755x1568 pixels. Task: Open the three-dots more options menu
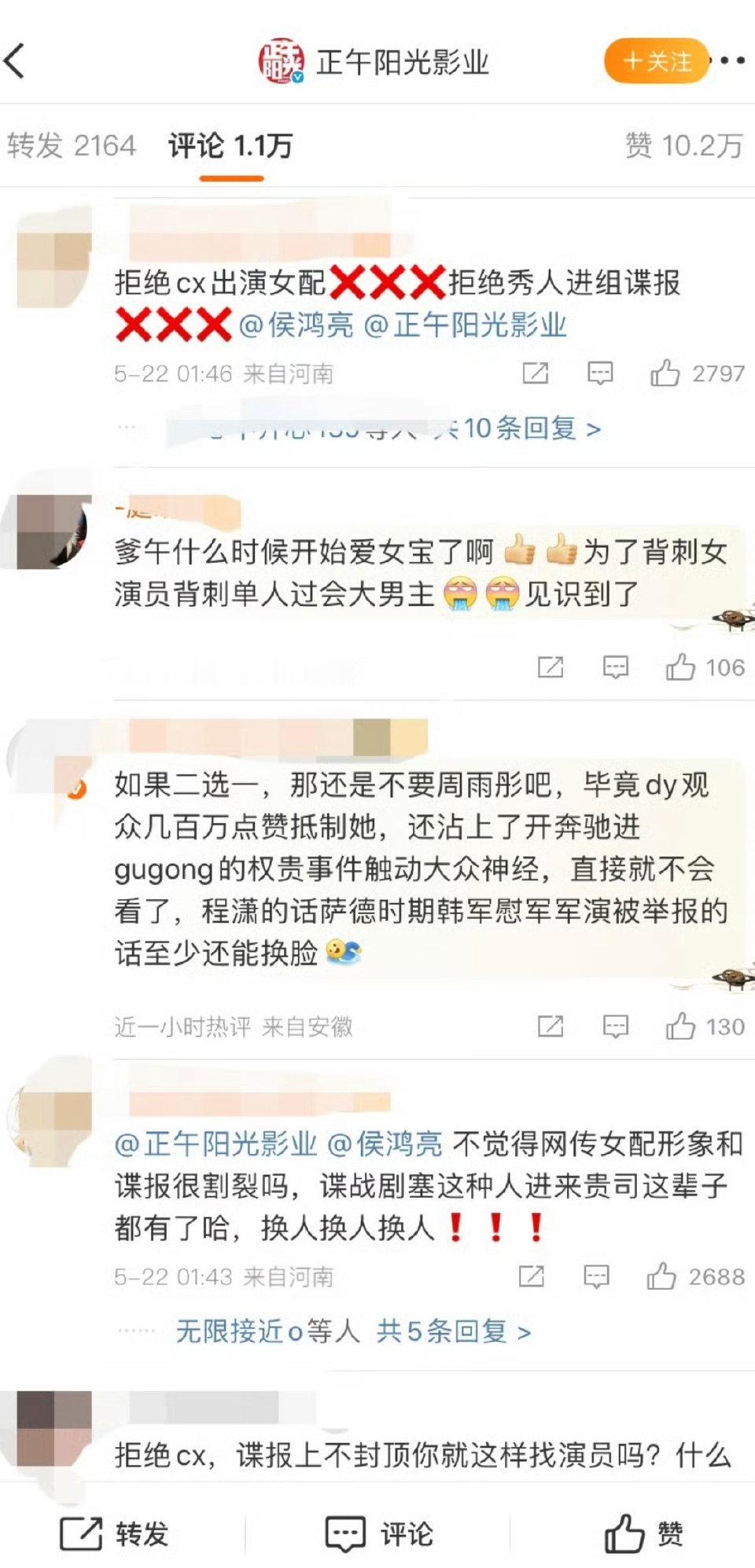pos(731,61)
